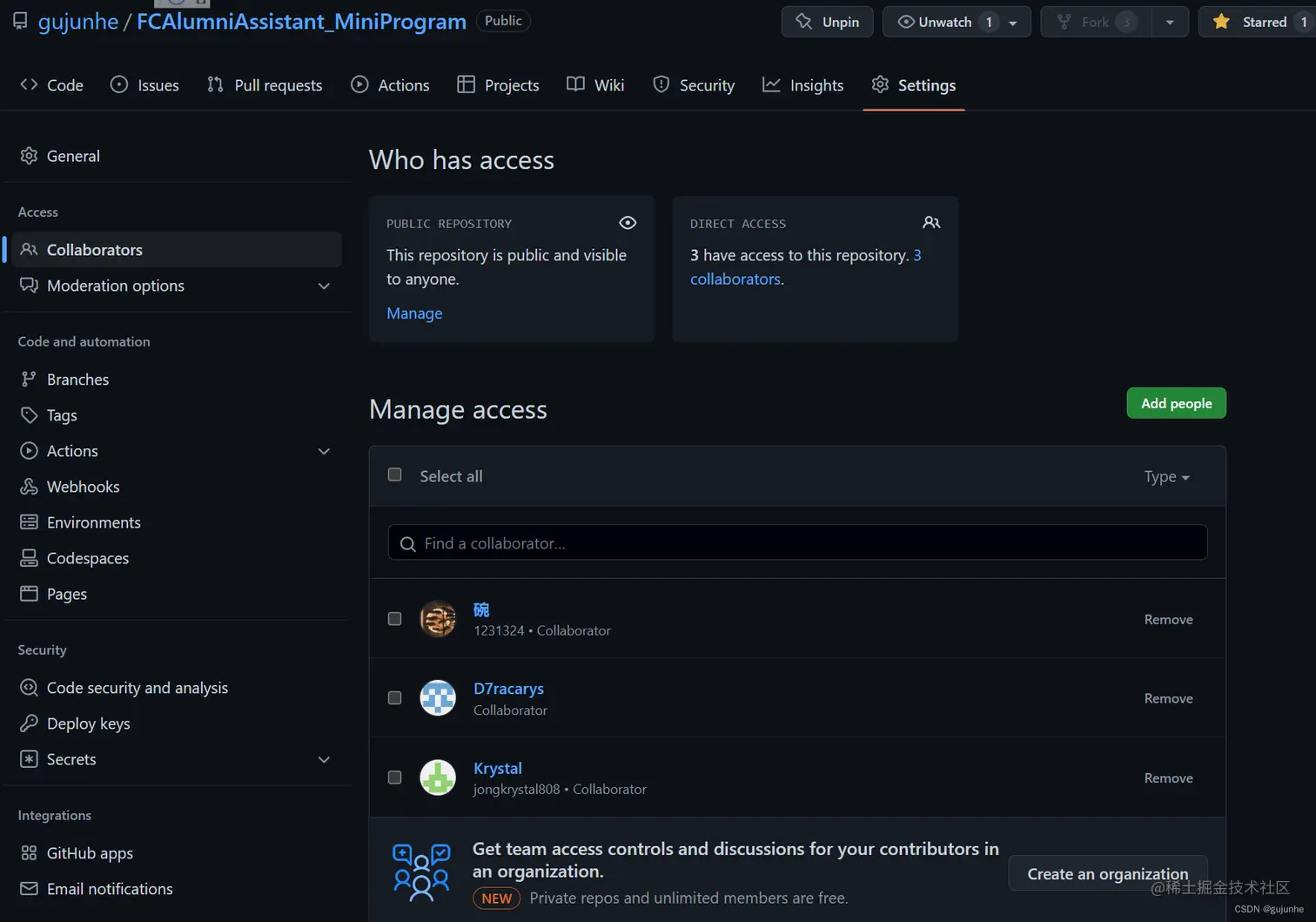Click the Codespaces icon in sidebar

pyautogui.click(x=29, y=558)
